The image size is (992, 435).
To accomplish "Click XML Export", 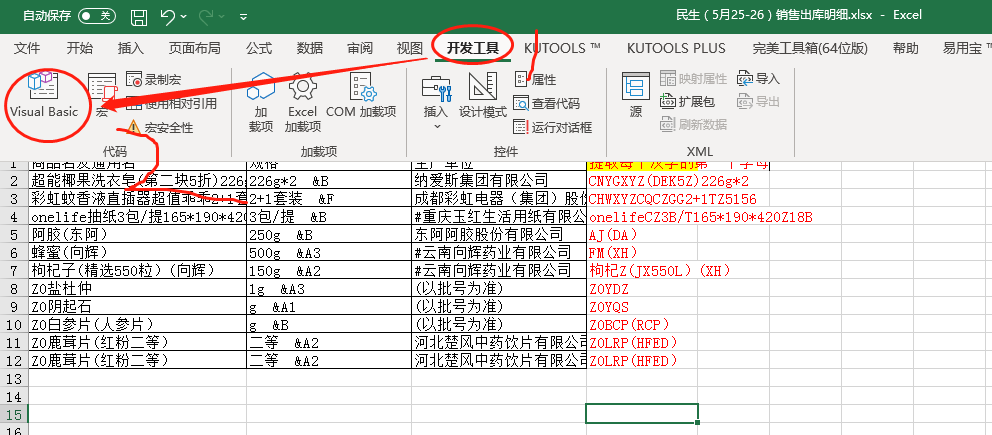I will [759, 101].
